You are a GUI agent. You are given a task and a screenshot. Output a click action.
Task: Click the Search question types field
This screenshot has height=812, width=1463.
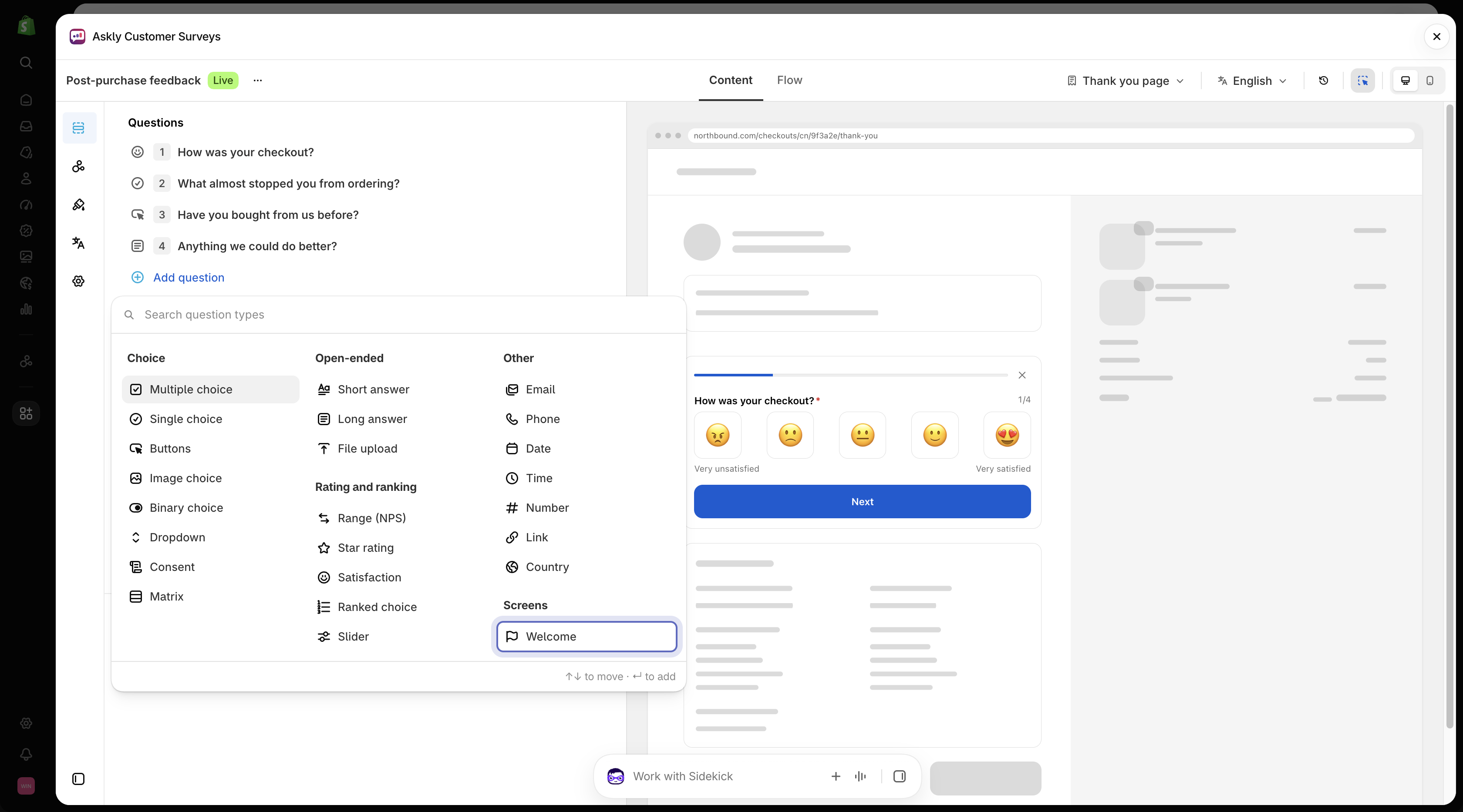coord(399,314)
